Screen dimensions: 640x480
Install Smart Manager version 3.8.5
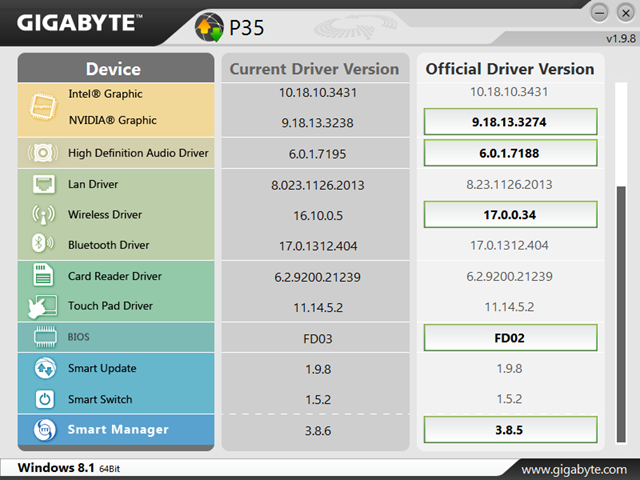point(510,430)
